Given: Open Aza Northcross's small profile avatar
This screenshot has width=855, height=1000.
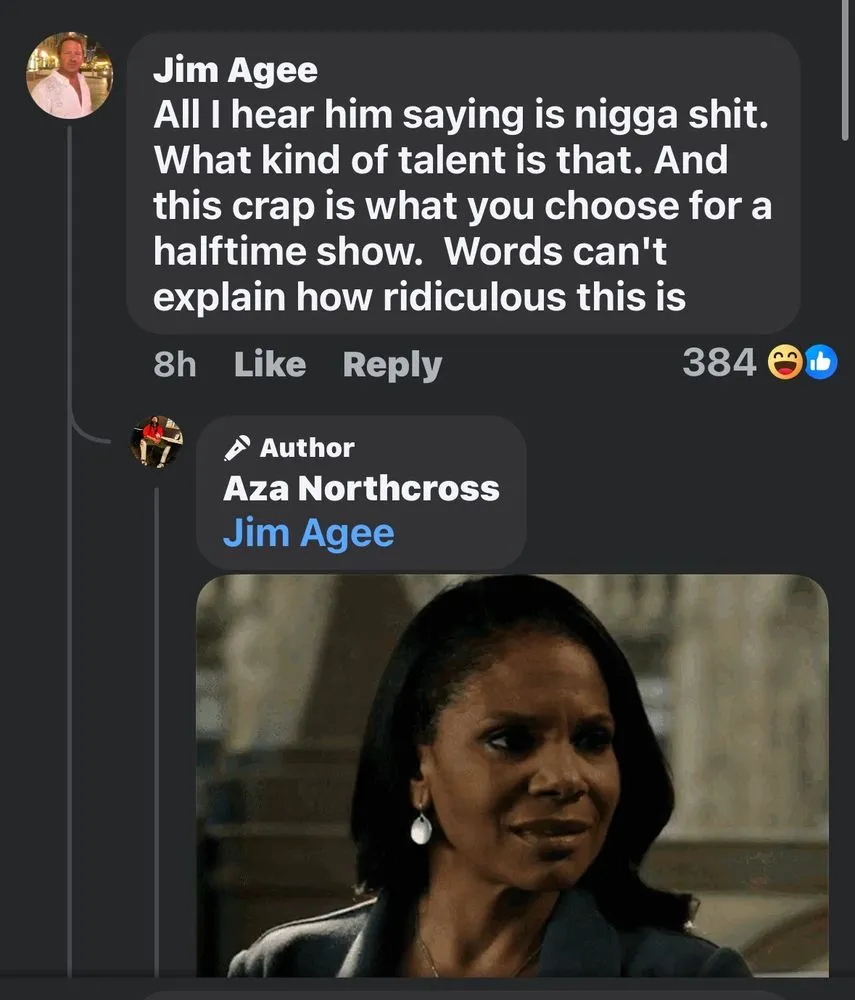Looking at the screenshot, I should tap(157, 442).
